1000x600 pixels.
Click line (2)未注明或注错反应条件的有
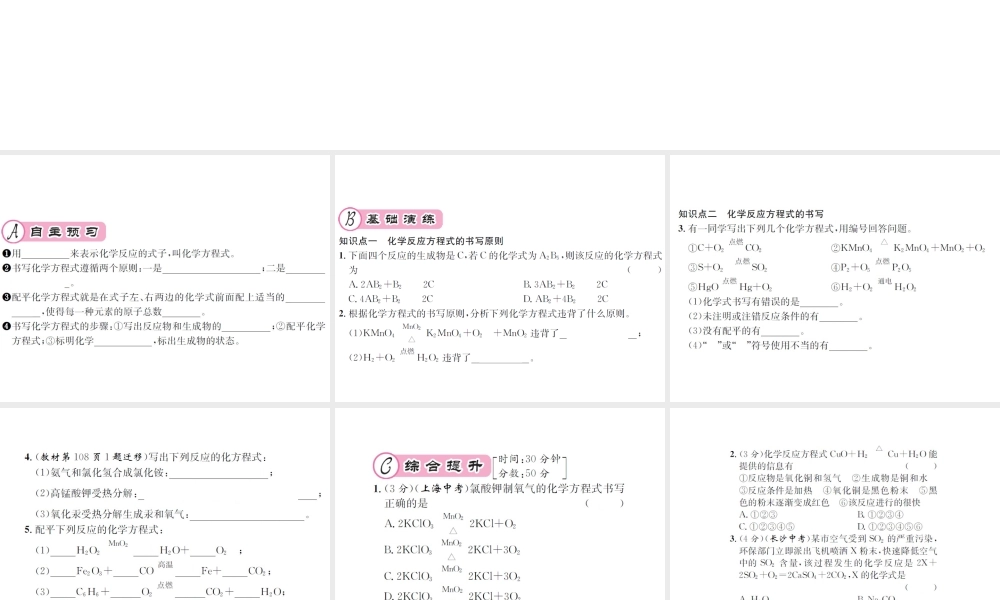pyautogui.click(x=775, y=316)
